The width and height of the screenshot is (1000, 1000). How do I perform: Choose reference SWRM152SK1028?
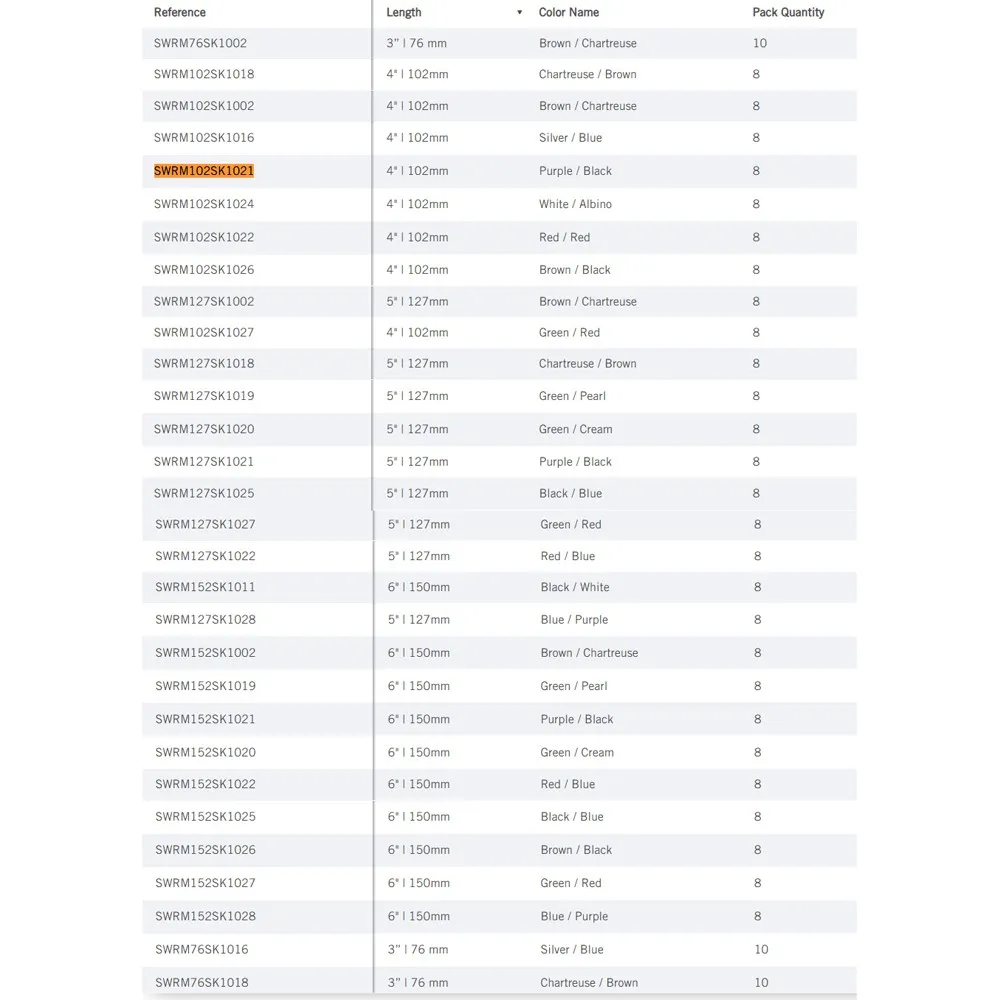205,916
